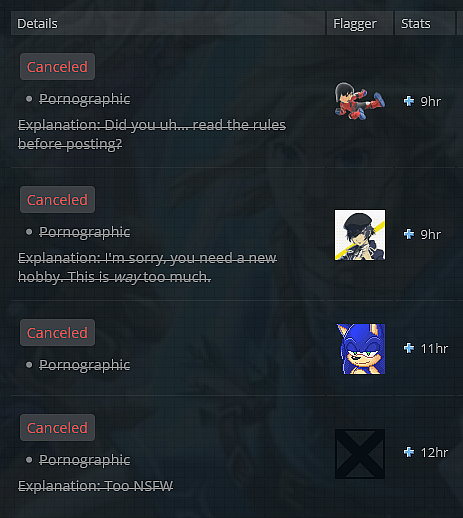Open the red ninja flagger avatar
This screenshot has height=518, width=463.
click(x=360, y=101)
